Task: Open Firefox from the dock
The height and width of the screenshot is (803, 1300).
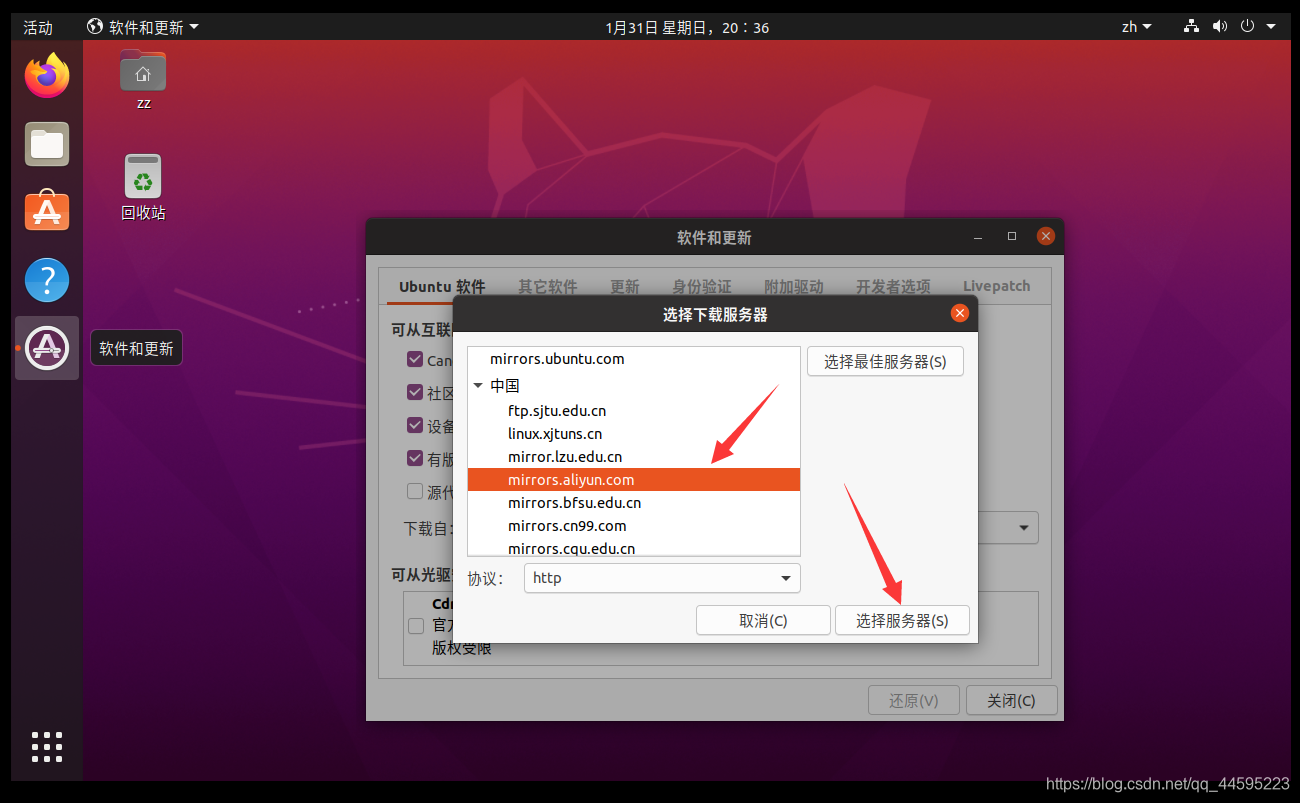Action: pyautogui.click(x=47, y=75)
